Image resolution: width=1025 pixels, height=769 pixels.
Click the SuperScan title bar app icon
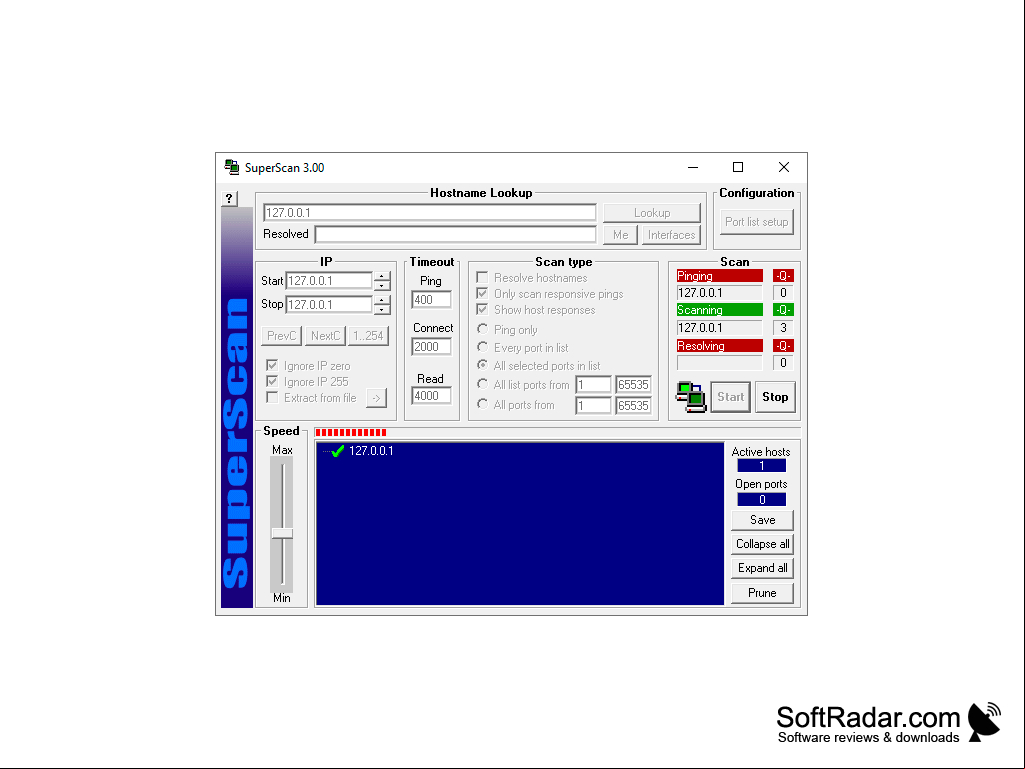[x=231, y=167]
